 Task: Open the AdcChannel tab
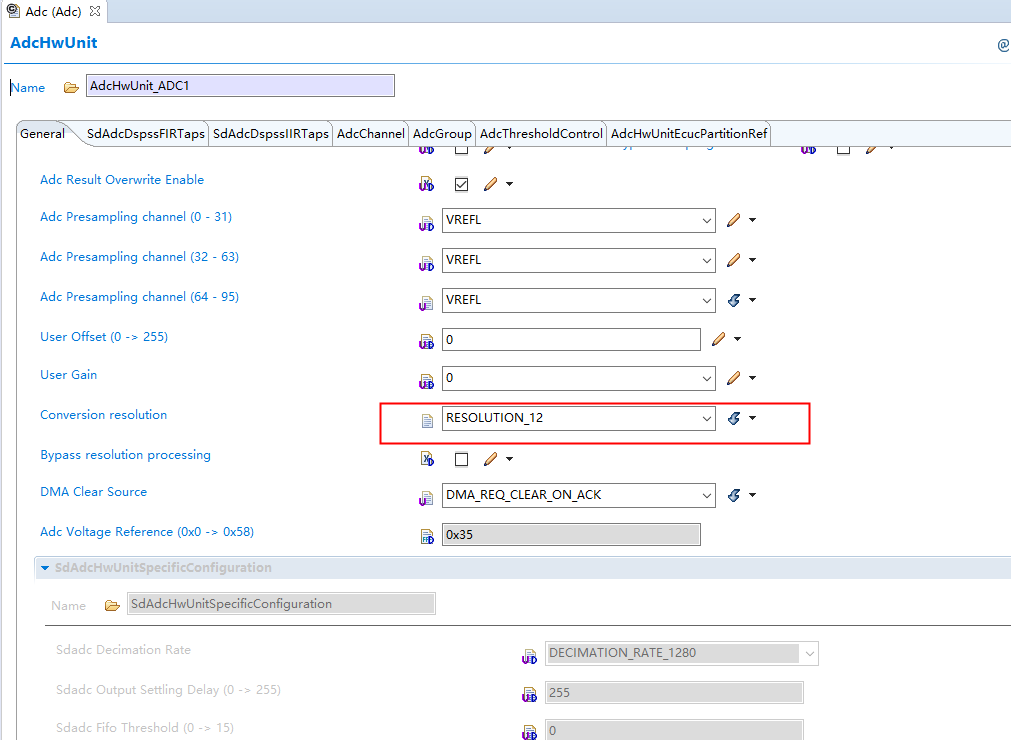pyautogui.click(x=371, y=133)
